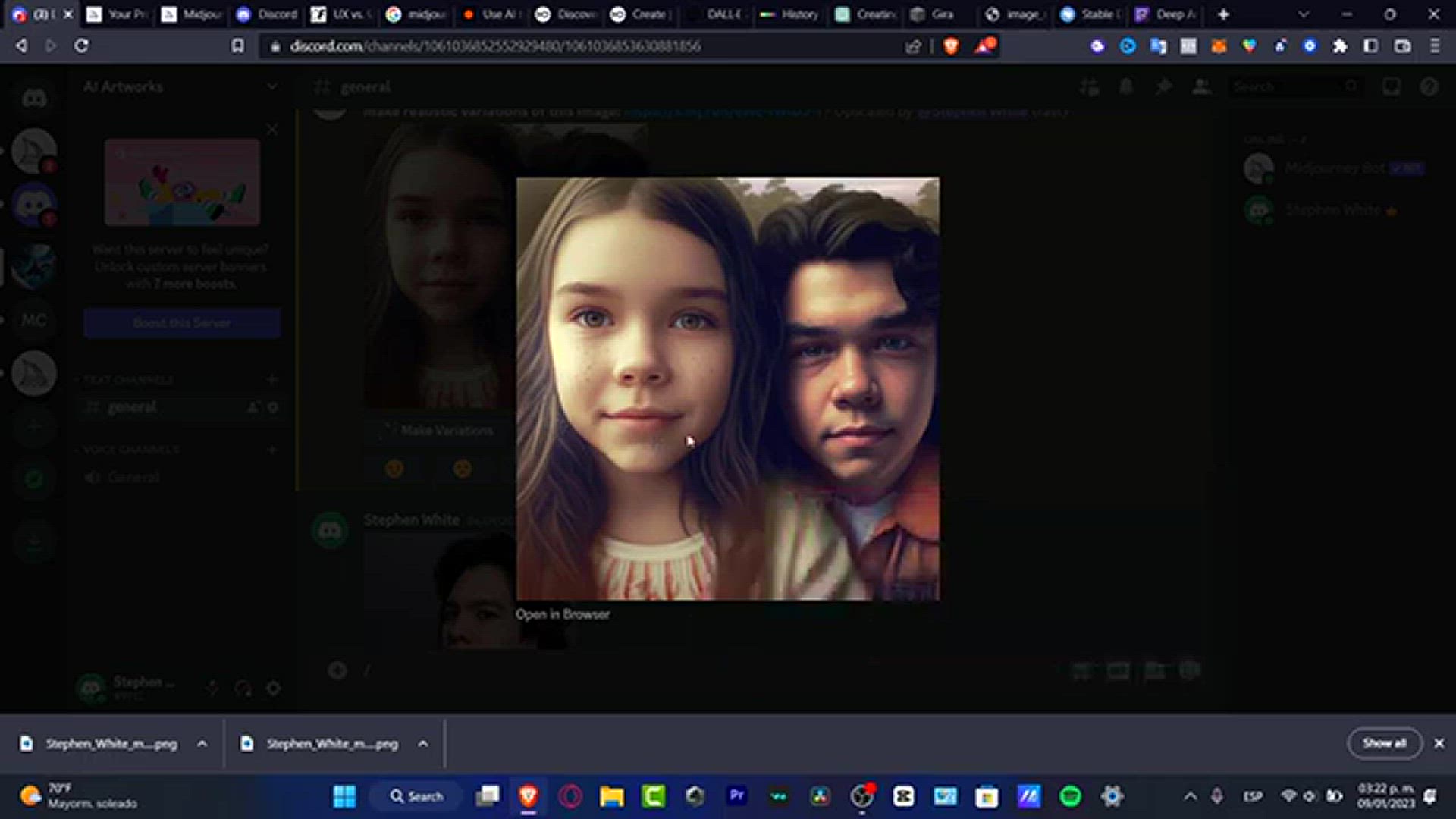Click the Open in Browser link
This screenshot has height=819, width=1456.
point(562,614)
